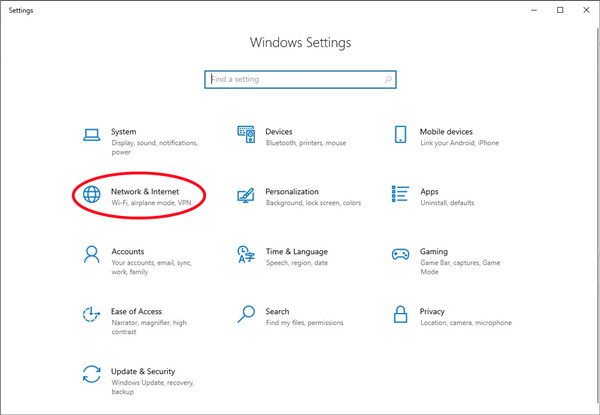Click the Personalization brush and monitor icon
Viewport: 600px width, 415px height.
(x=246, y=195)
